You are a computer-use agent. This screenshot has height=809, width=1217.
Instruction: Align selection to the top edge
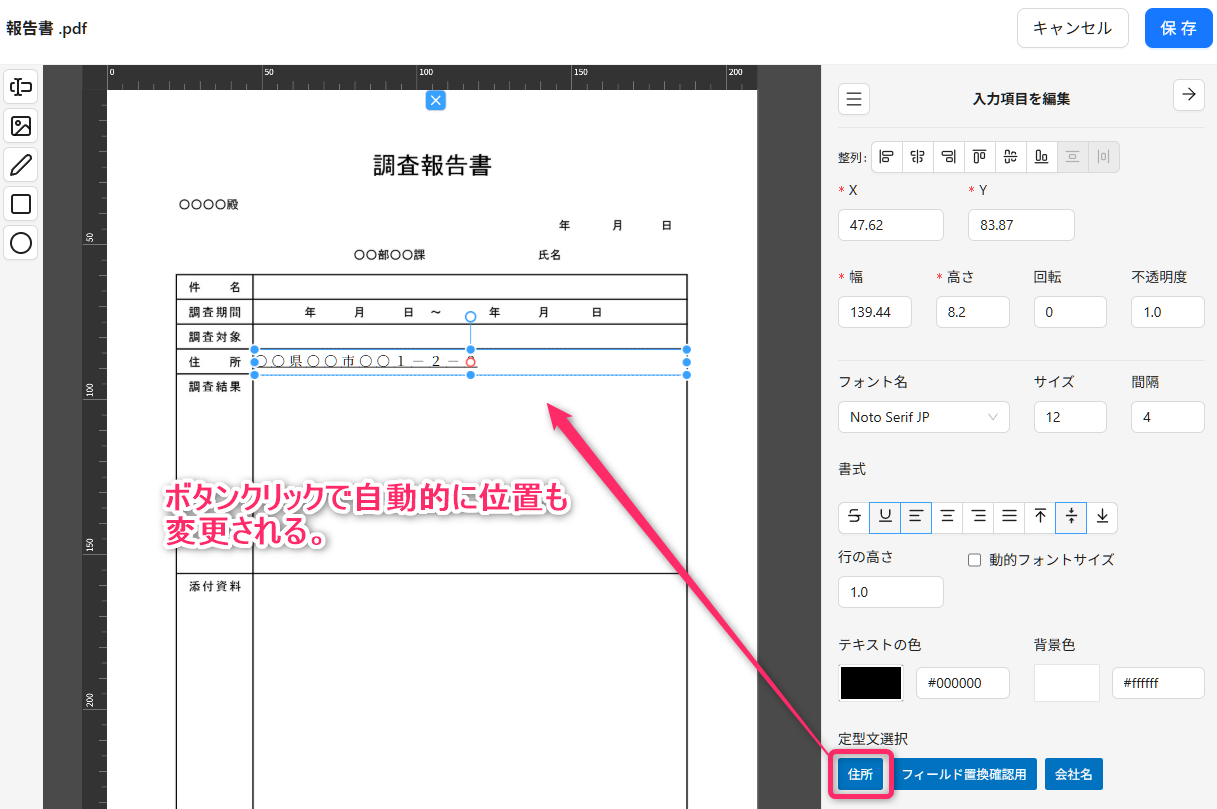[x=979, y=157]
